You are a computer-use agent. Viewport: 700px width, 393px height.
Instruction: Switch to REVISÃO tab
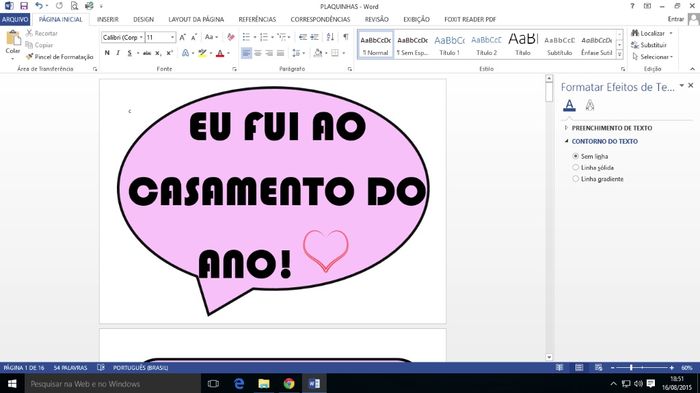point(376,19)
